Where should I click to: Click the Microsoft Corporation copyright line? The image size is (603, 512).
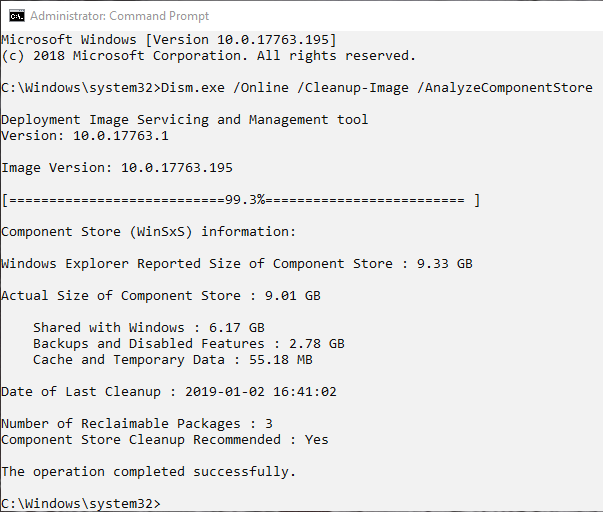pyautogui.click(x=208, y=56)
